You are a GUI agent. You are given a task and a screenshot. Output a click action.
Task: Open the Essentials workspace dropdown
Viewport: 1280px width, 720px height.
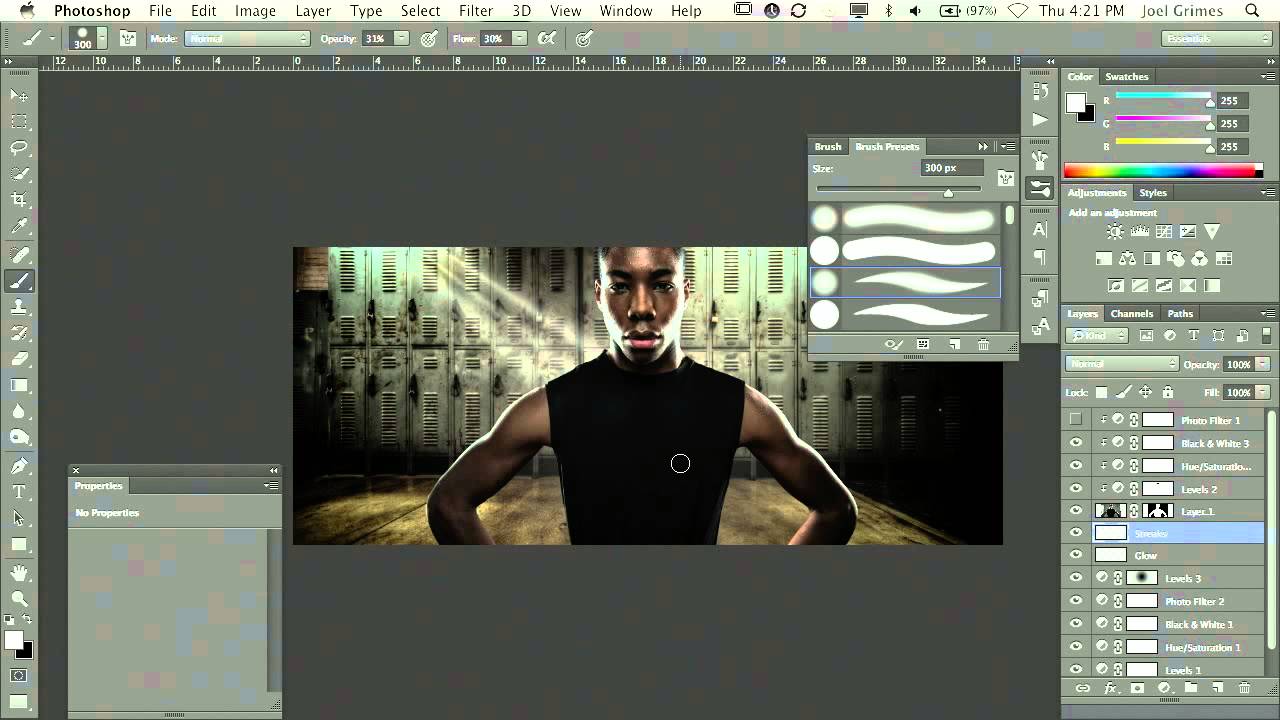(x=1214, y=38)
